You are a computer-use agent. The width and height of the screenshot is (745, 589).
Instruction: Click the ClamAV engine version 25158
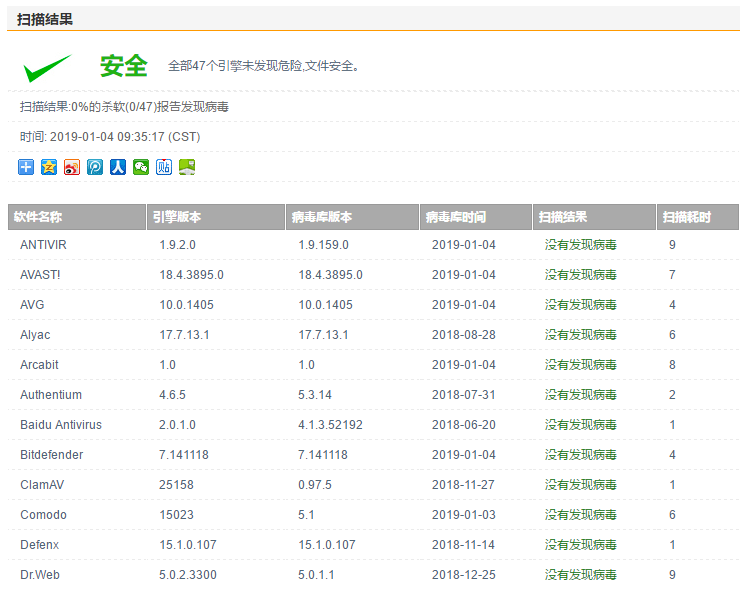point(176,484)
